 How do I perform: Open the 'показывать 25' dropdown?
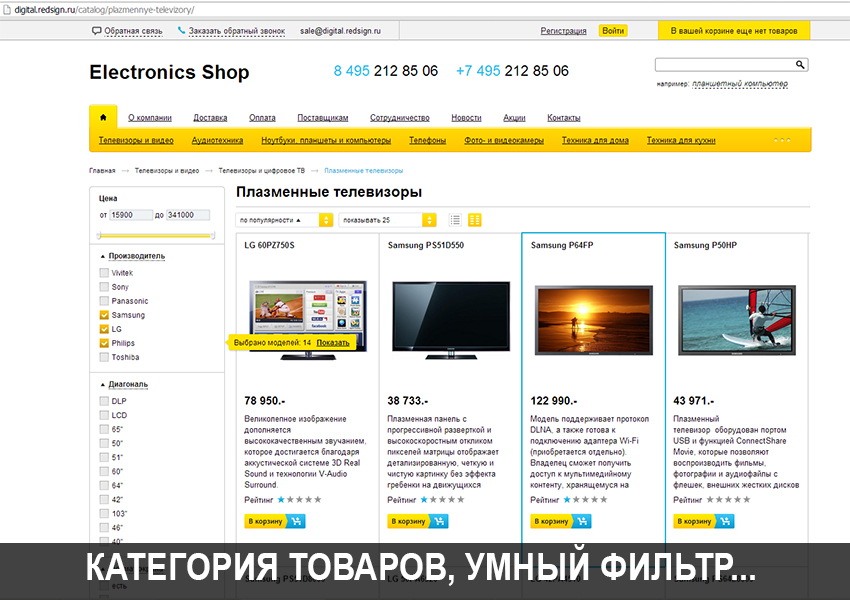coord(388,220)
